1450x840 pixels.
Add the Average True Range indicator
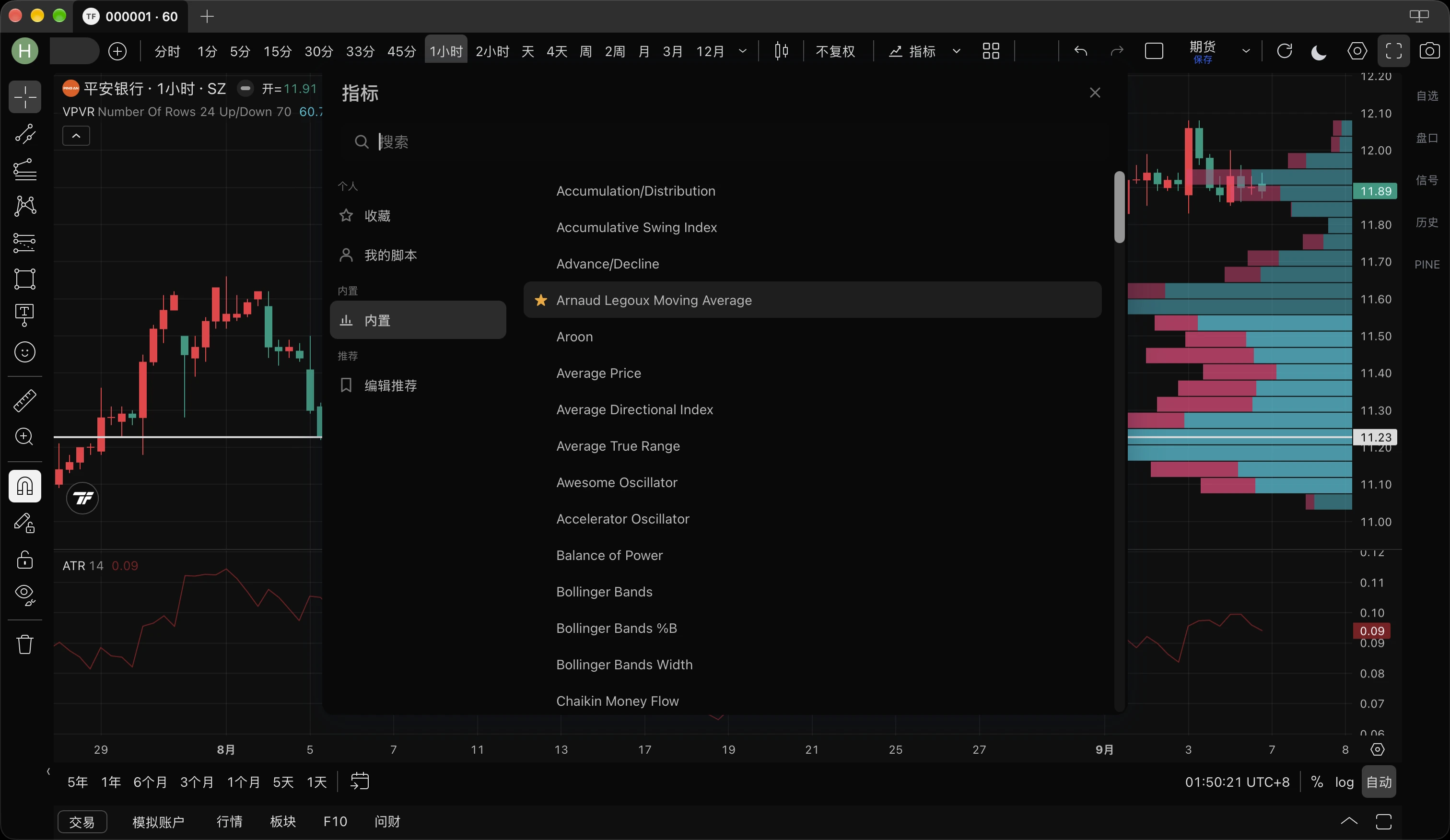click(812, 446)
